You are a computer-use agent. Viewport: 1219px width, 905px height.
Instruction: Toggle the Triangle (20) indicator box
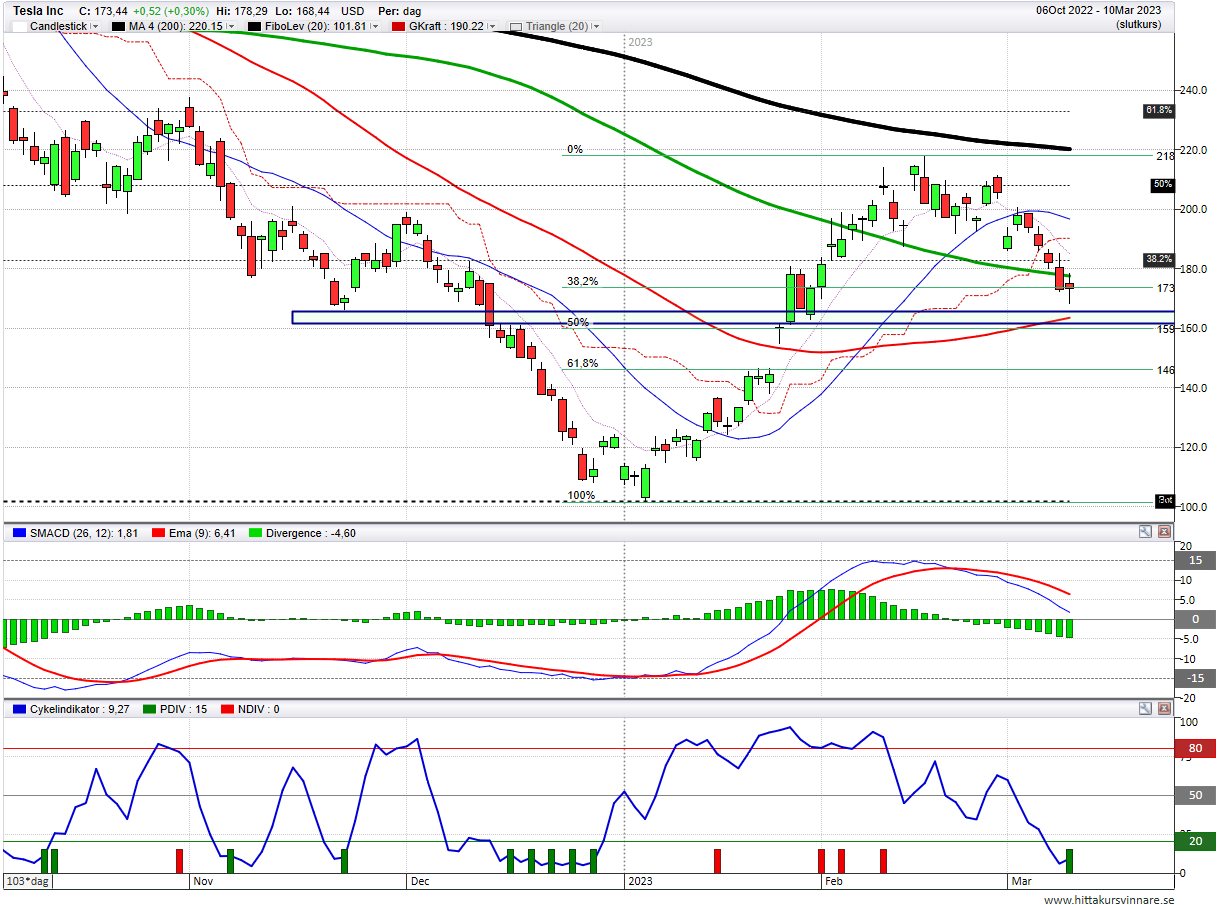pyautogui.click(x=516, y=26)
